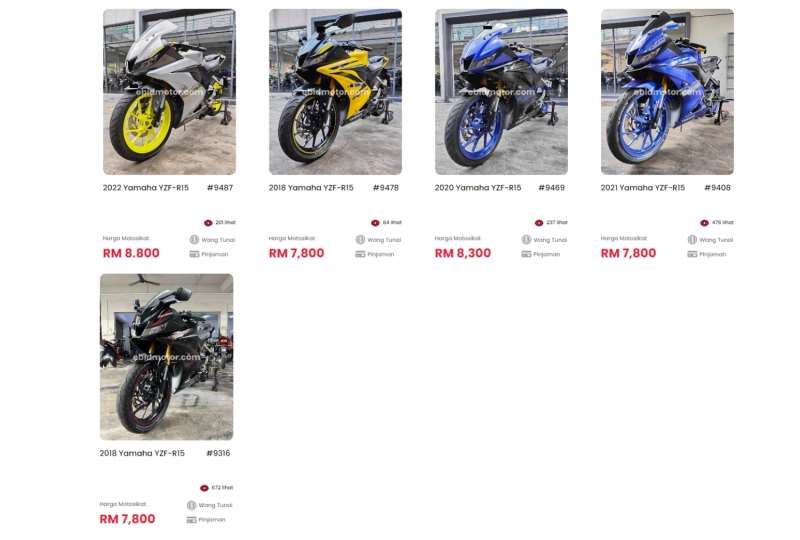Image resolution: width=800 pixels, height=540 pixels.
Task: Open the grey 2022 Yamaha YZF-R15 photo
Action: click(x=169, y=92)
